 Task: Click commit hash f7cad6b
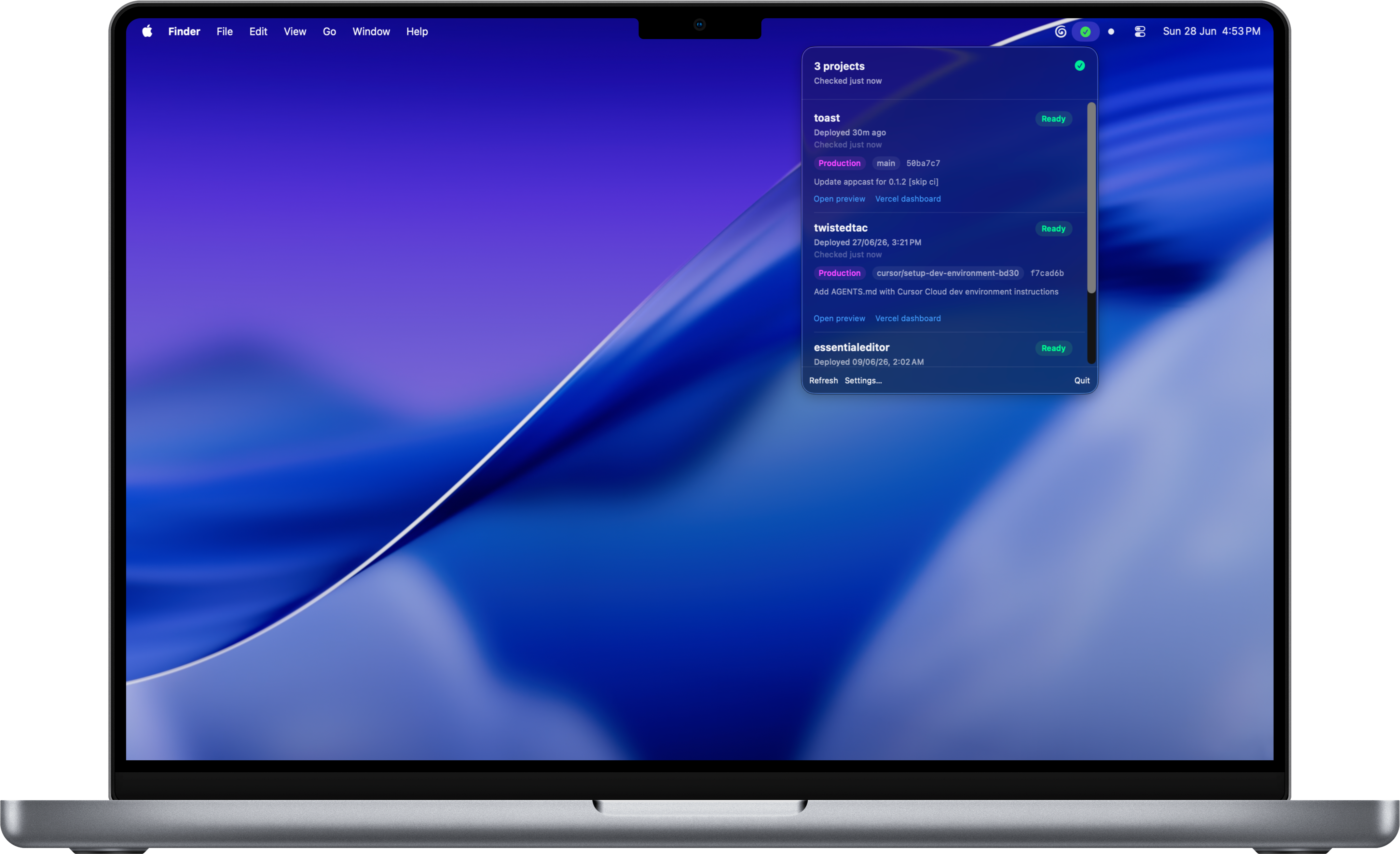pyautogui.click(x=1047, y=273)
